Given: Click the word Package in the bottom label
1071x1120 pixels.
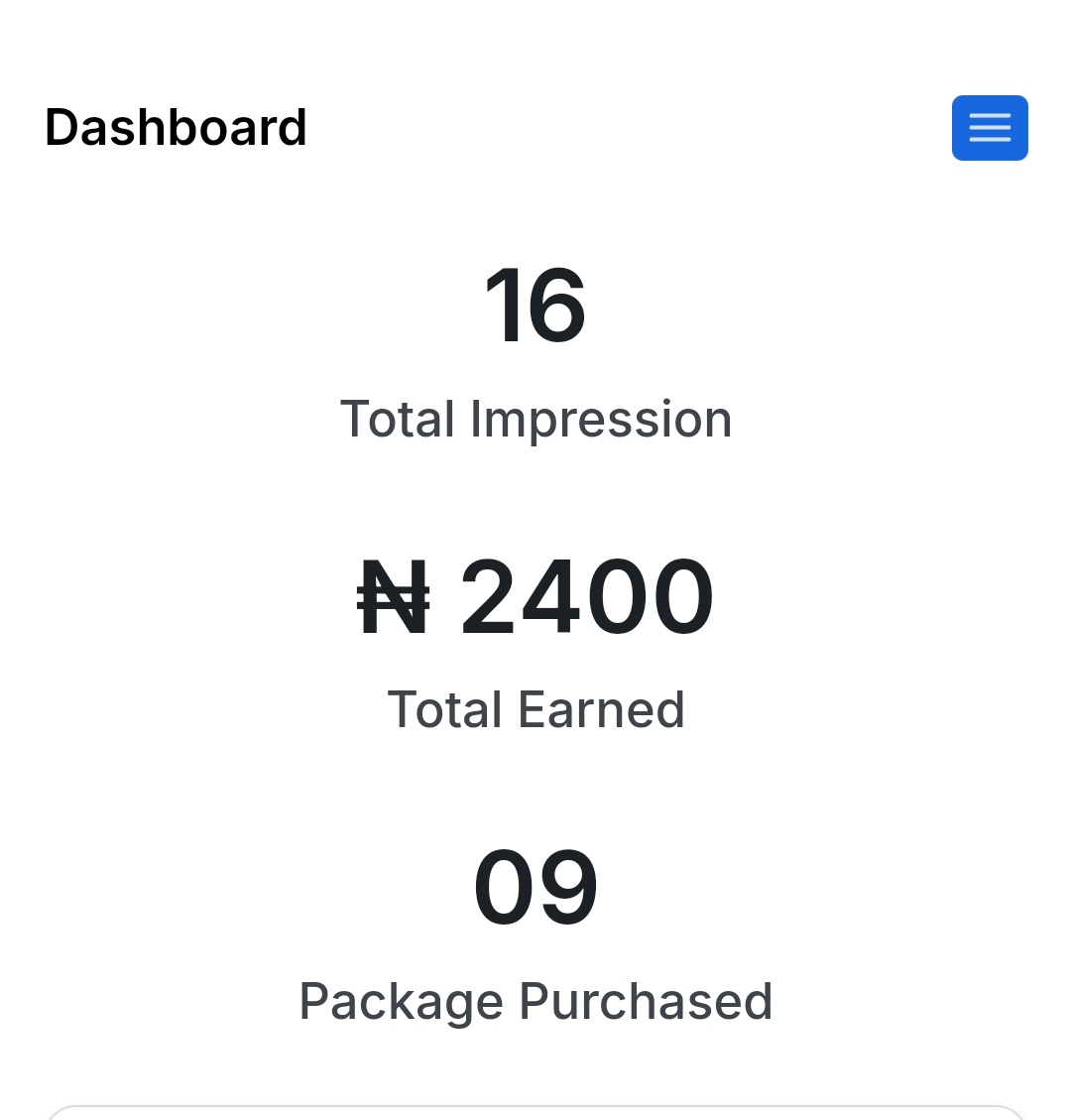Looking at the screenshot, I should 402,1003.
